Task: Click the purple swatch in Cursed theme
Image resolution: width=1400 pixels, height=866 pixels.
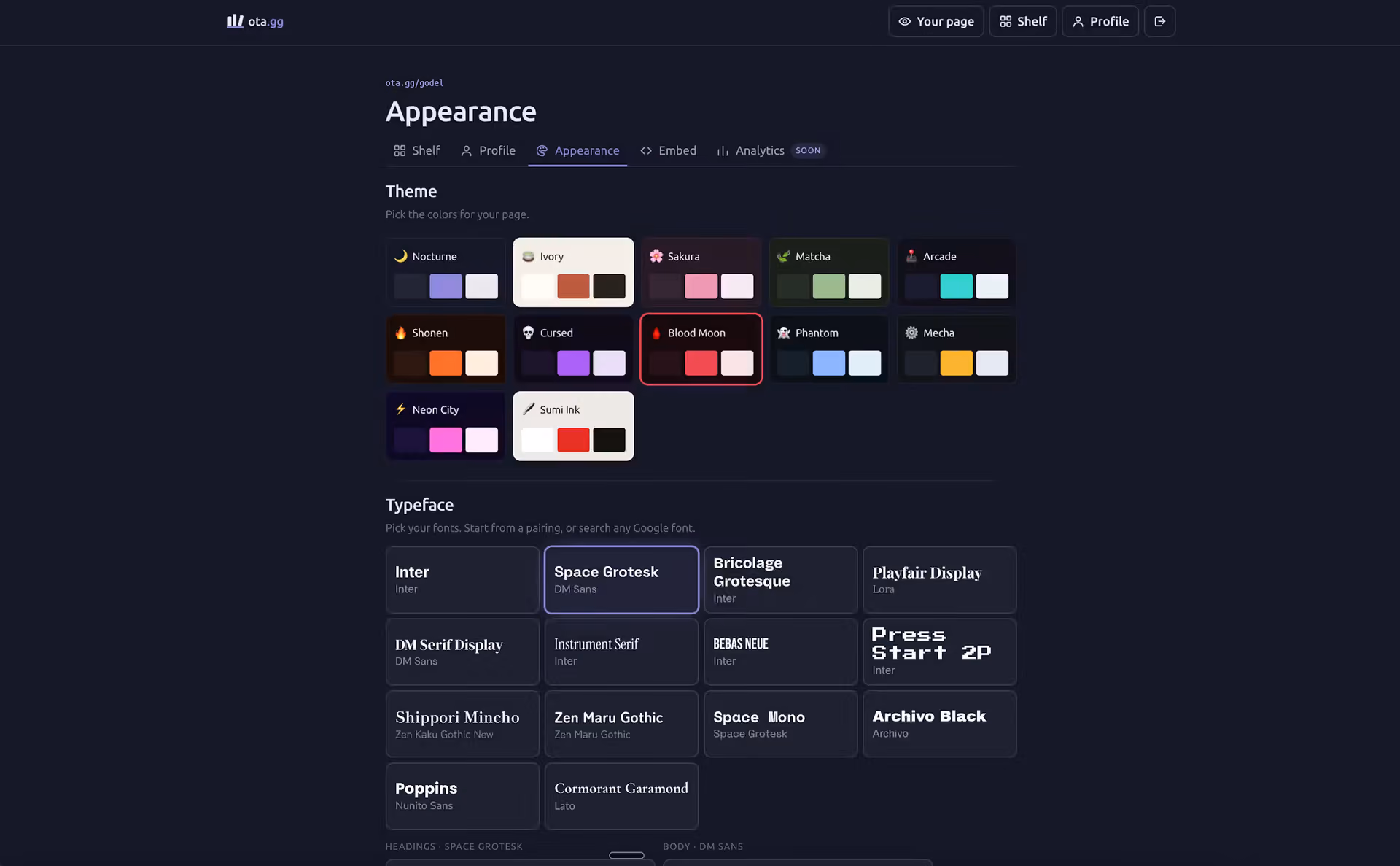Action: click(573, 363)
